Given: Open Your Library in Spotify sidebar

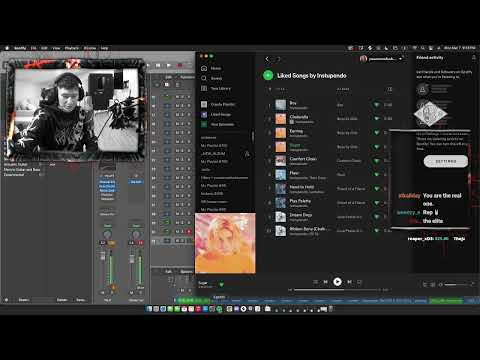Looking at the screenshot, I should point(216,88).
